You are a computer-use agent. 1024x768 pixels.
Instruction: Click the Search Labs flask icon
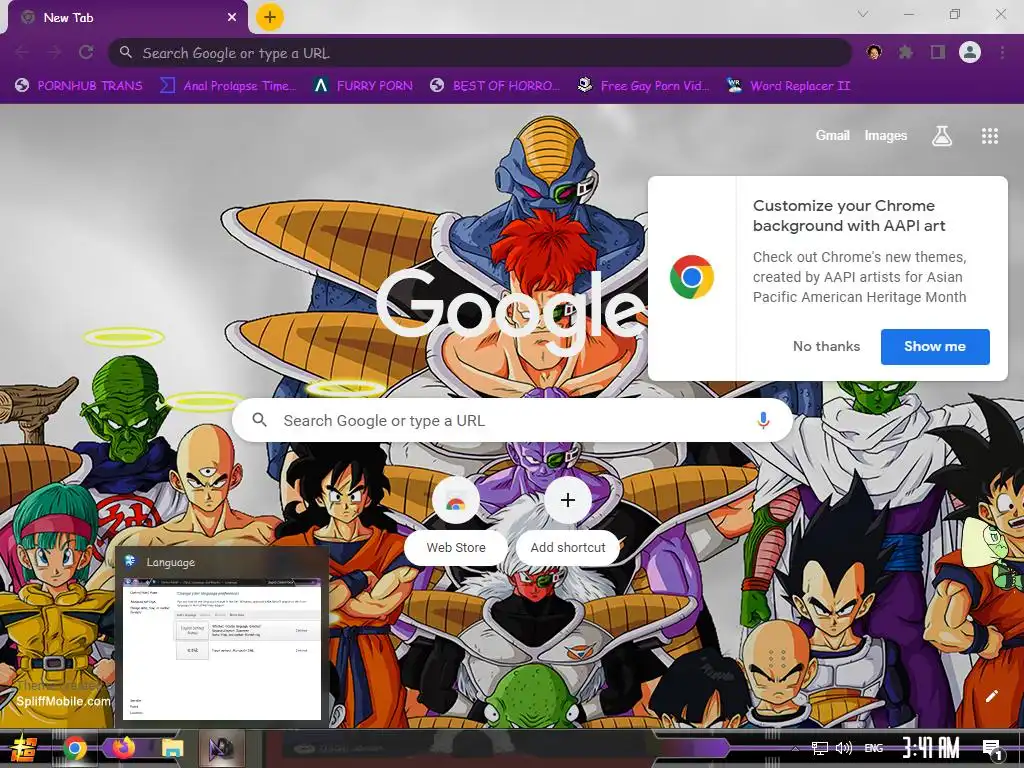tap(942, 136)
